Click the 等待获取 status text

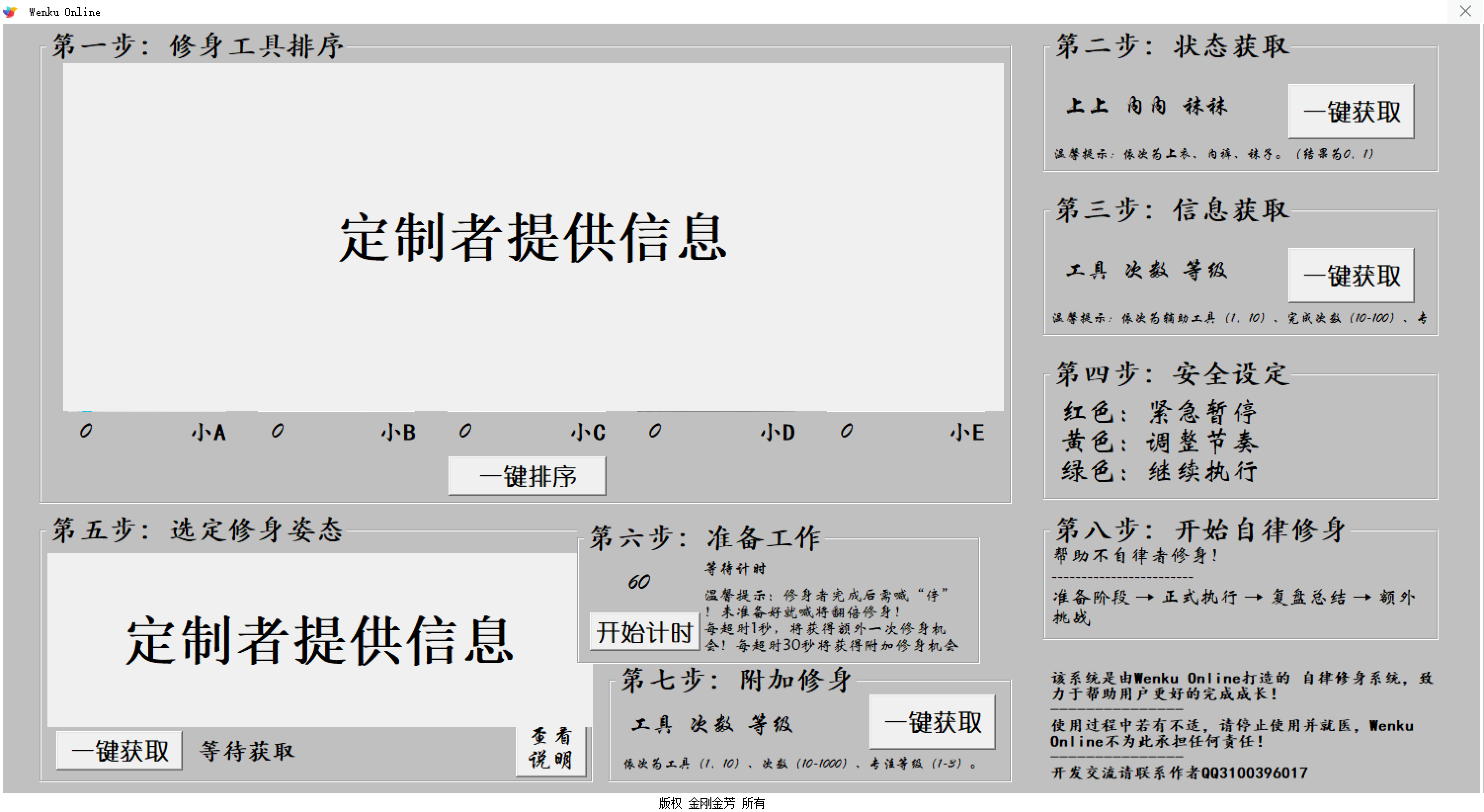coord(247,751)
